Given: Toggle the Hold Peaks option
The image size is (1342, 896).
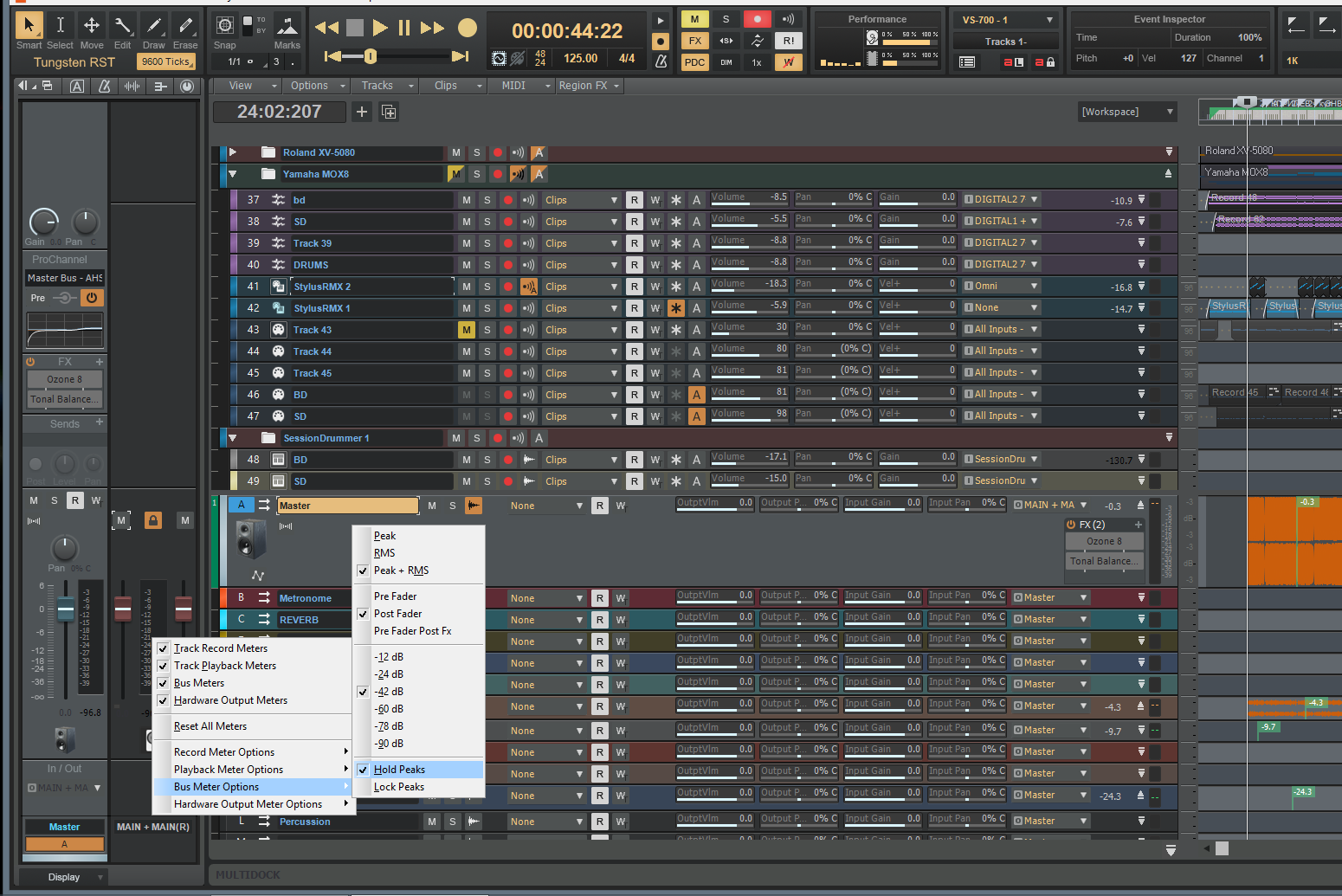Looking at the screenshot, I should coord(418,770).
